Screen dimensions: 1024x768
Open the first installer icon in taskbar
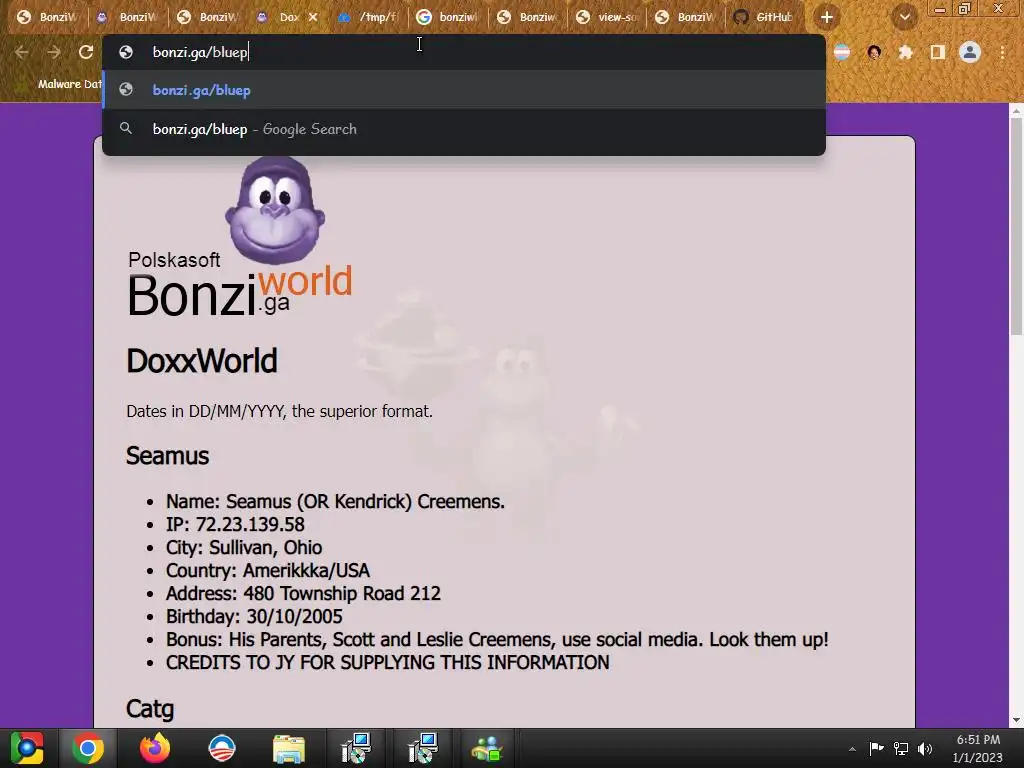[356, 748]
